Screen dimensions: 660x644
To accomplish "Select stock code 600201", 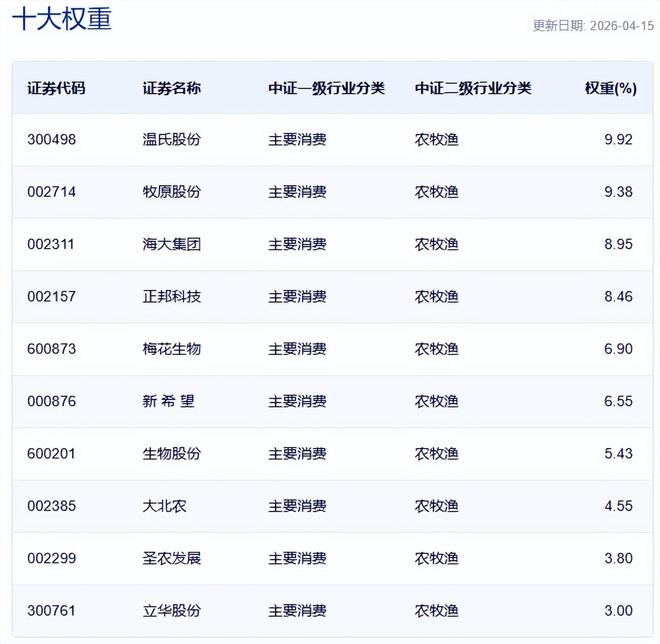I will 51,454.
